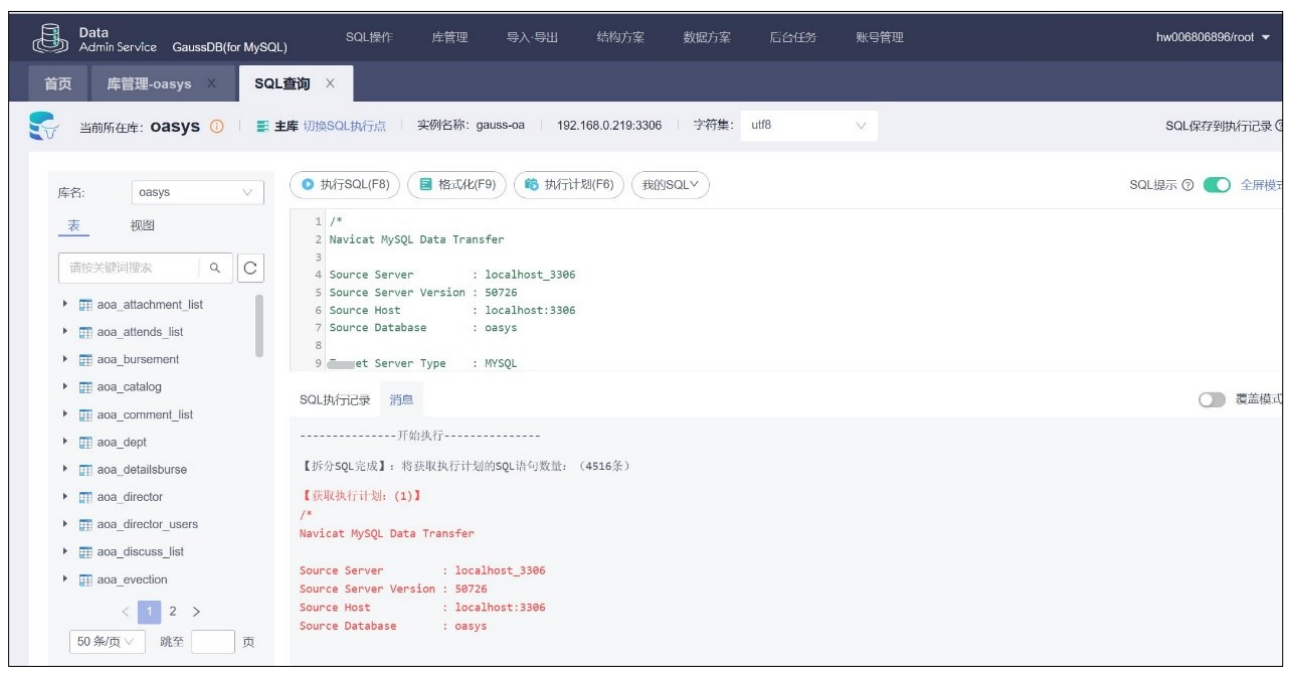Open the hw006806896/root account menu
Viewport: 1291px width, 673px height.
(1212, 38)
